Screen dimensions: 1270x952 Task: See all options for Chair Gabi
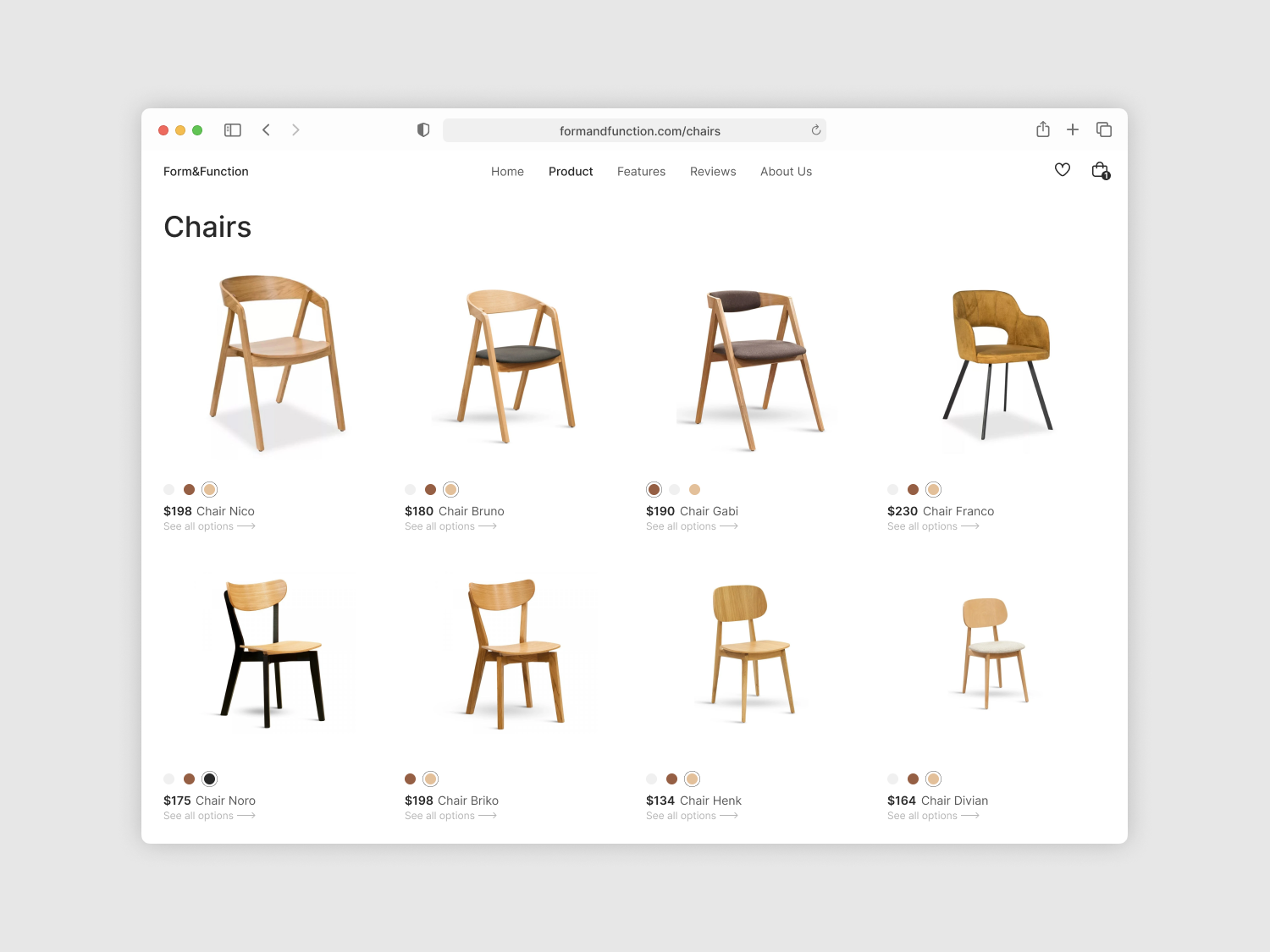[692, 526]
